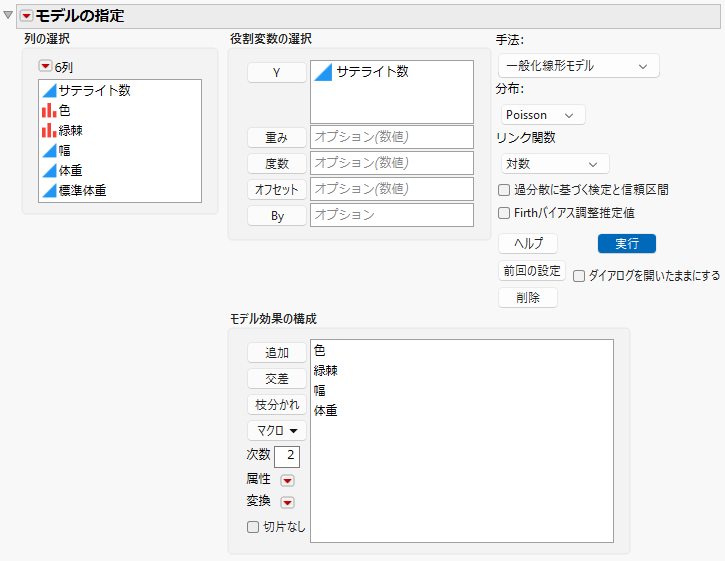Open the red triangle menu next to 6列
Image resolution: width=725 pixels, height=561 pixels.
click(x=45, y=66)
